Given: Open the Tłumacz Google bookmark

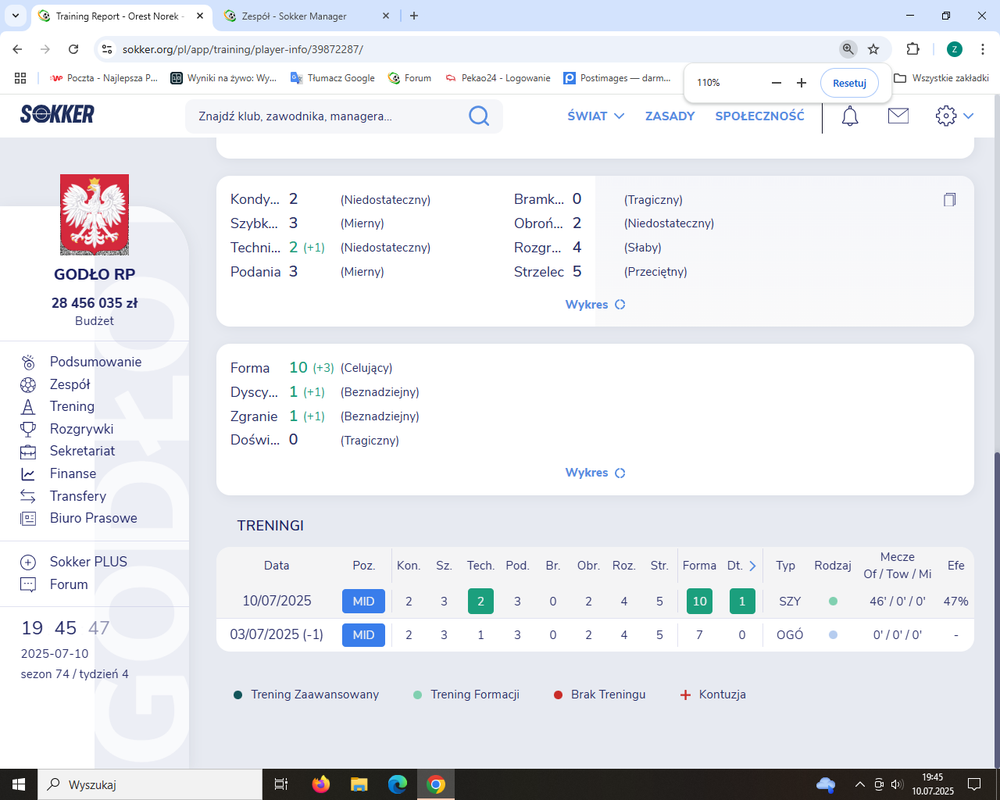Looking at the screenshot, I should tap(333, 78).
